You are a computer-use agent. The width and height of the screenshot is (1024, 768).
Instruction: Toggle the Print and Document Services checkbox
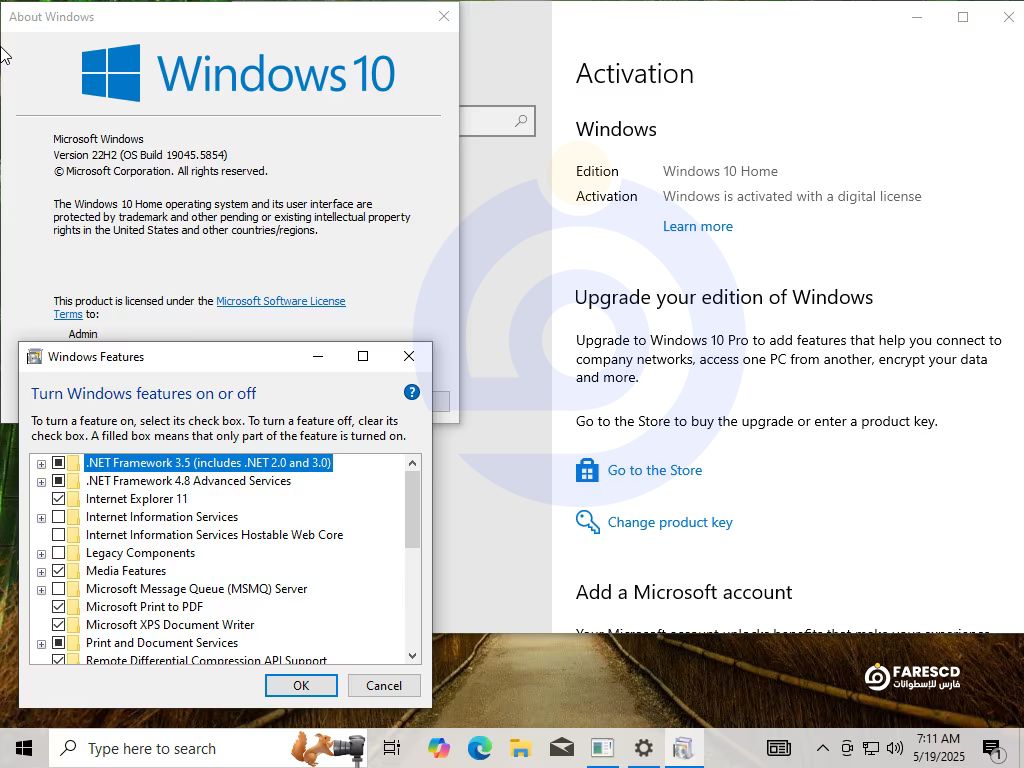click(x=58, y=643)
